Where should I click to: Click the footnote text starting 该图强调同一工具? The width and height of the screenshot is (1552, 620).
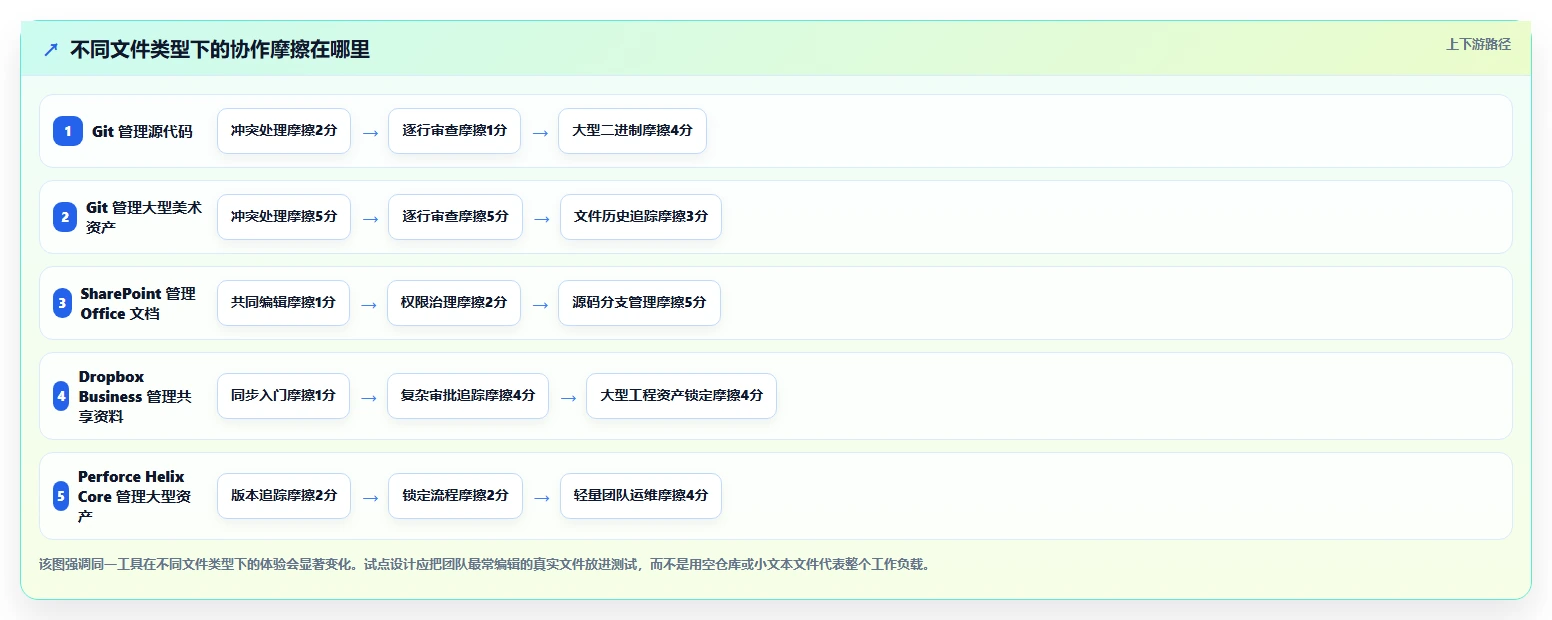[486, 564]
